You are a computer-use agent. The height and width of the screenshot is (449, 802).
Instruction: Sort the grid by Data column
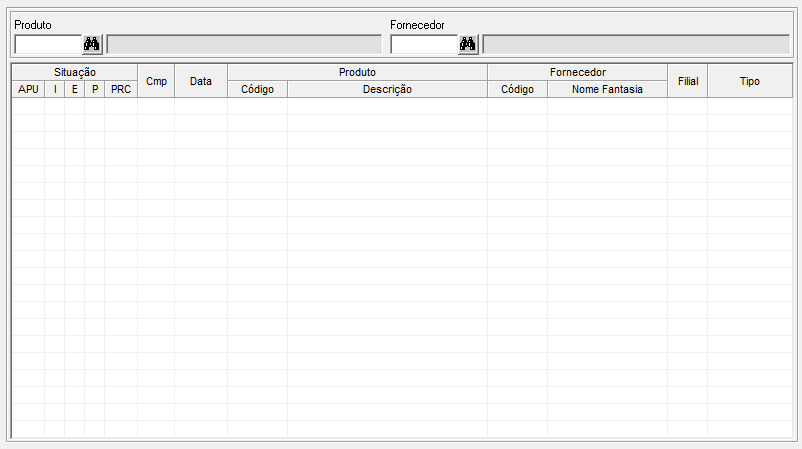click(201, 81)
